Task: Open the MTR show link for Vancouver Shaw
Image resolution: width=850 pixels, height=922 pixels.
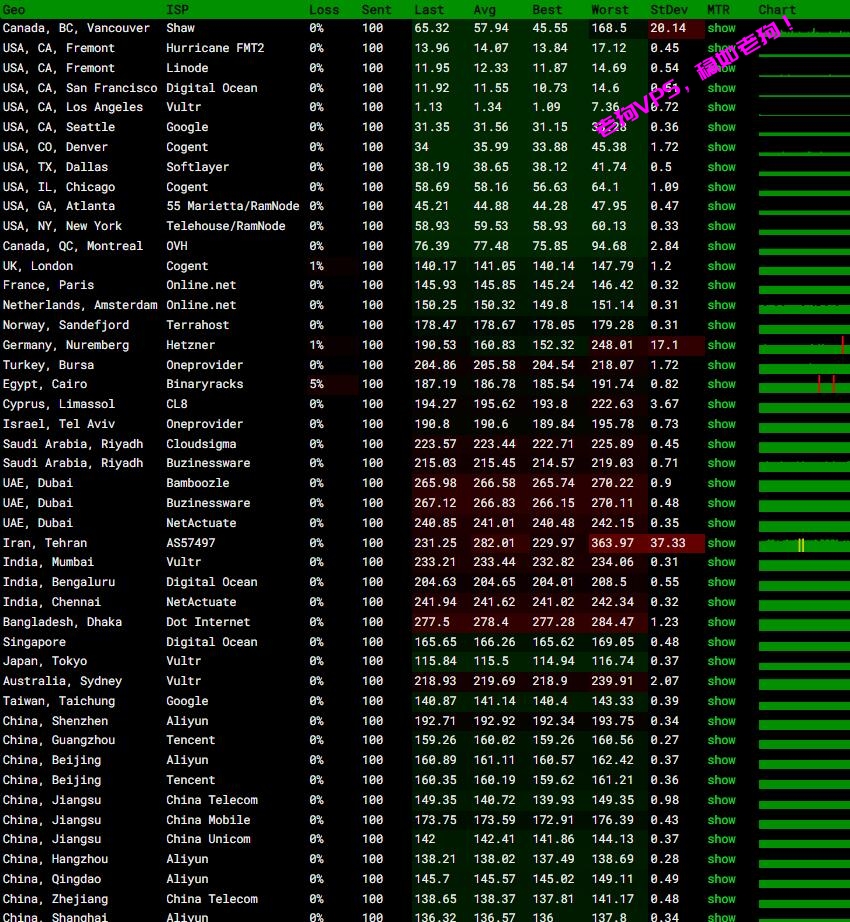Action: pyautogui.click(x=721, y=28)
